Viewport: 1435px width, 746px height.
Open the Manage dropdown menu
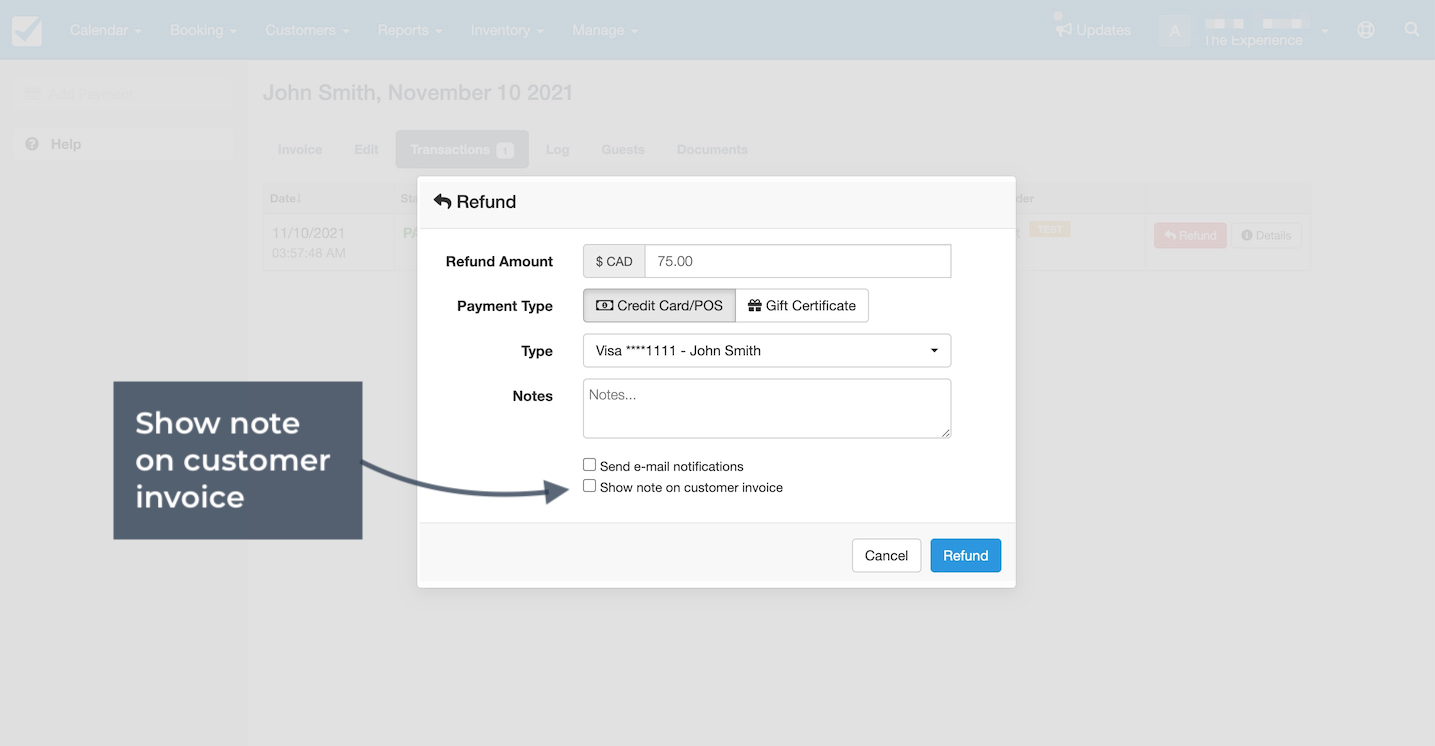[x=605, y=30]
